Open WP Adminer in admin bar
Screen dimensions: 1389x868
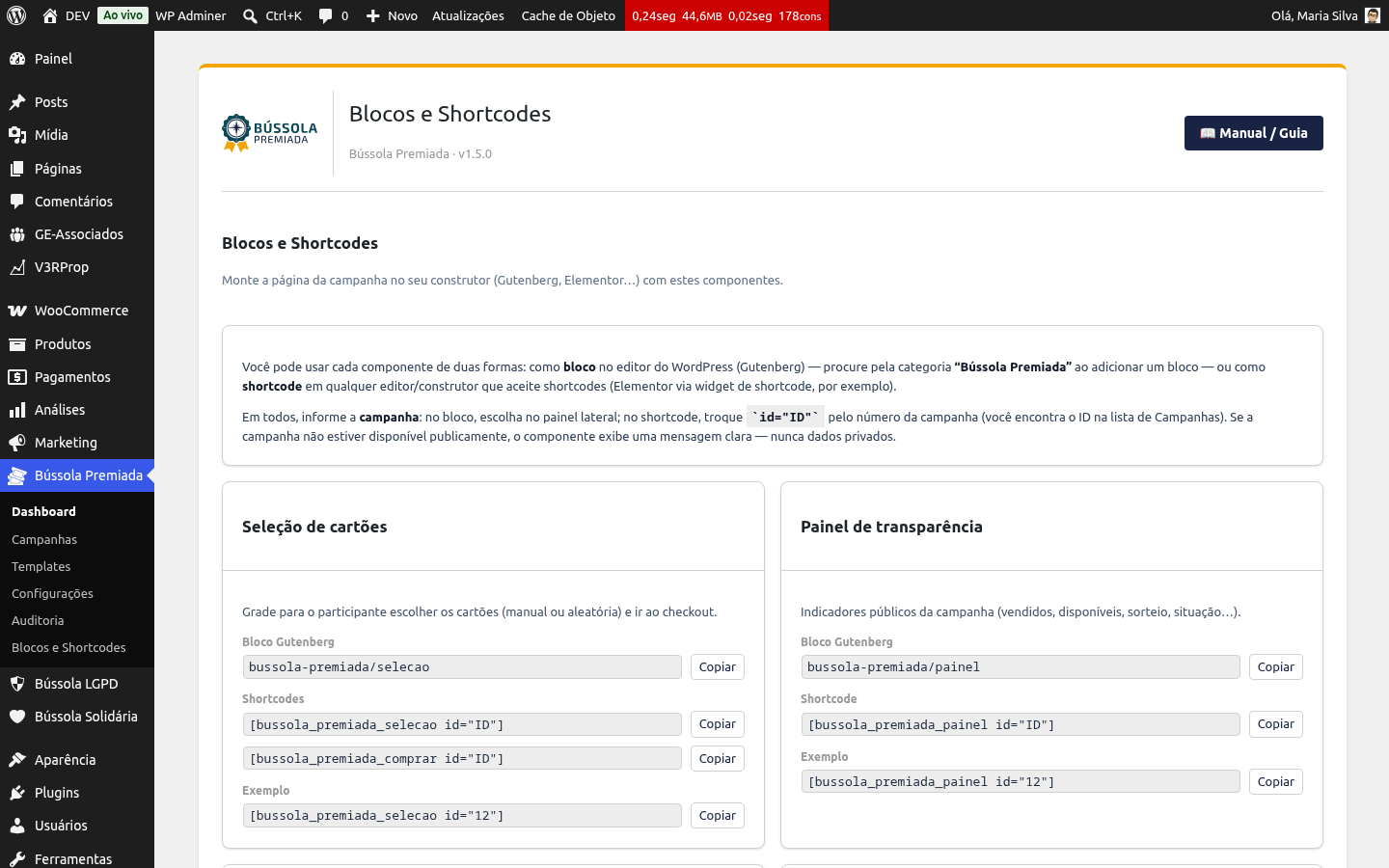pos(191,15)
